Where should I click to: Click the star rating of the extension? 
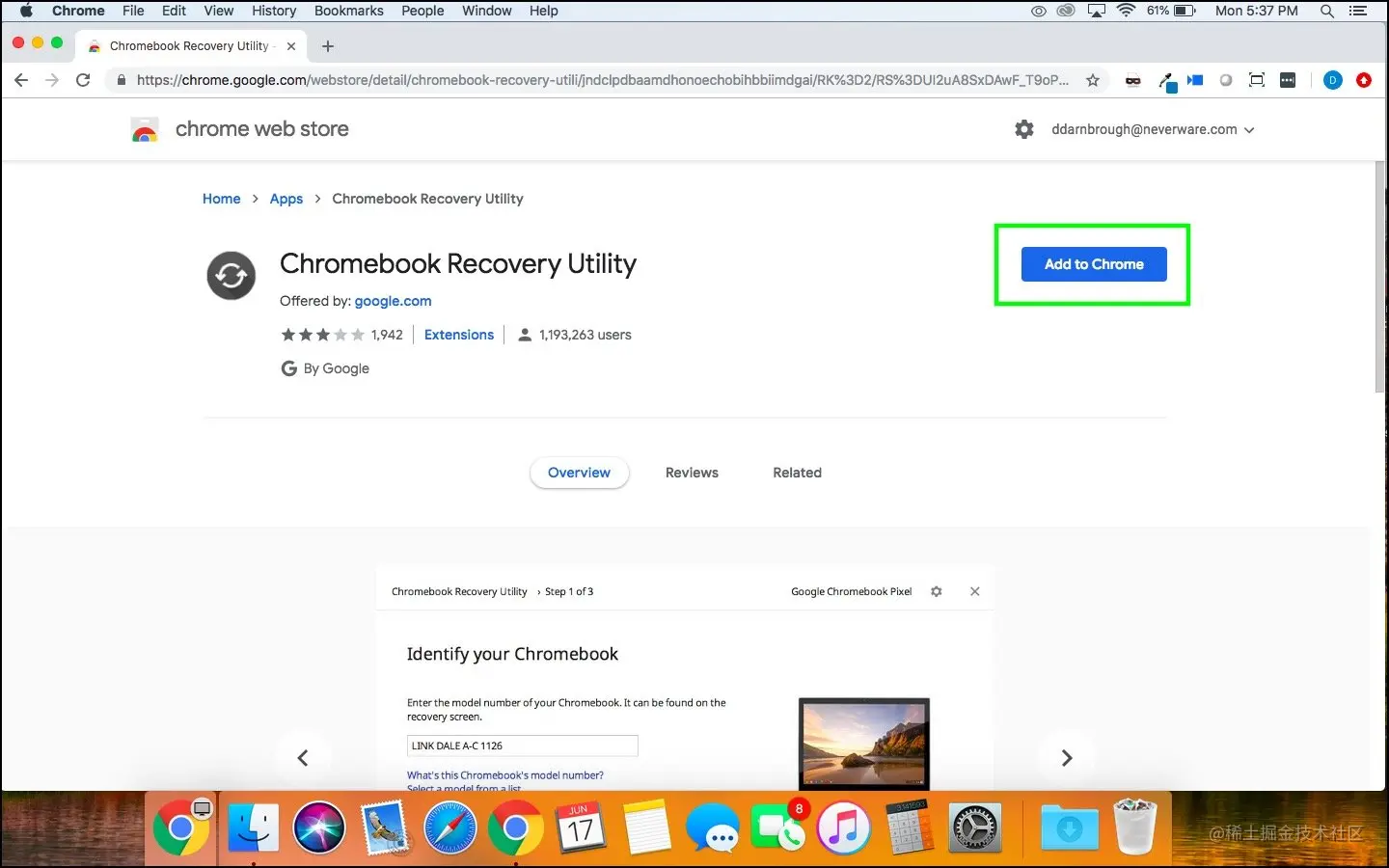[x=322, y=335]
